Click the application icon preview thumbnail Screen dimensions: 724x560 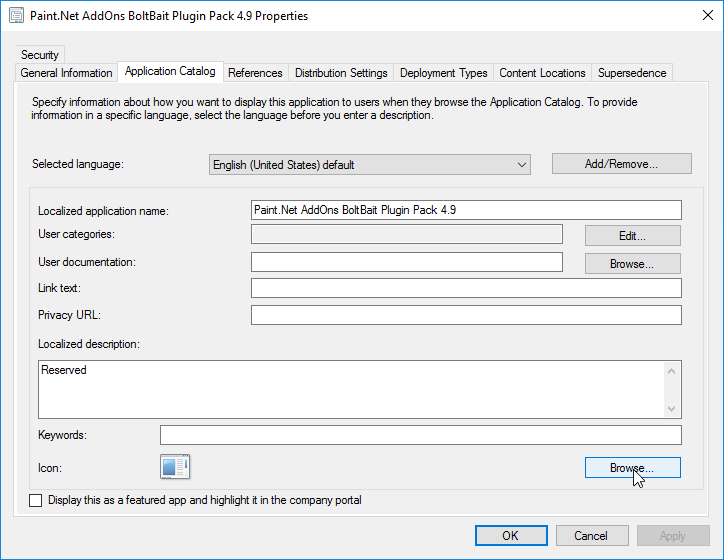[x=175, y=467]
